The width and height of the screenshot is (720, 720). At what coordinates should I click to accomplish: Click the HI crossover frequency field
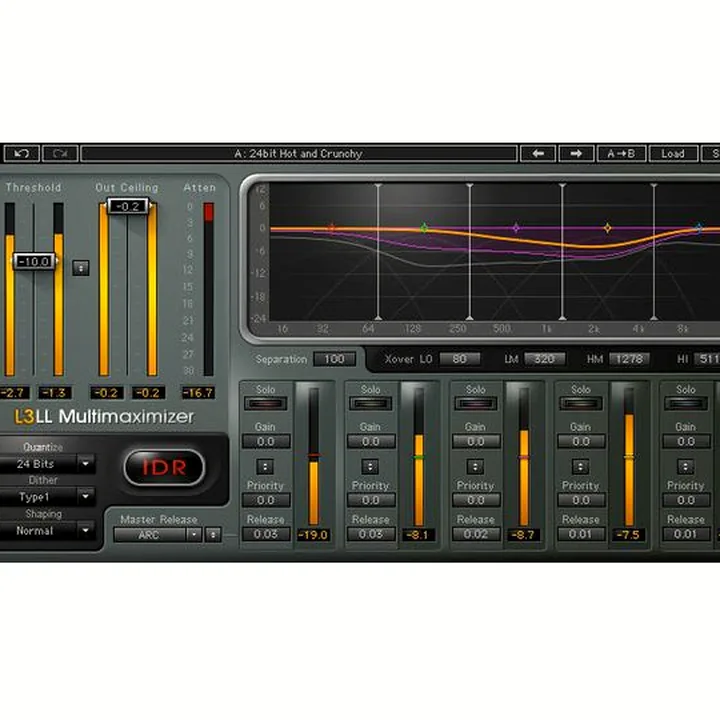(x=707, y=359)
